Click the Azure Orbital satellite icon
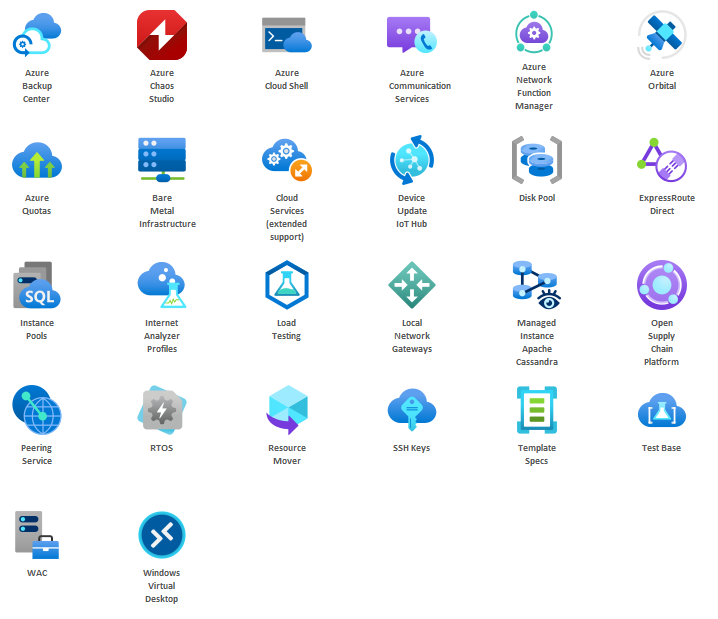 coord(661,34)
